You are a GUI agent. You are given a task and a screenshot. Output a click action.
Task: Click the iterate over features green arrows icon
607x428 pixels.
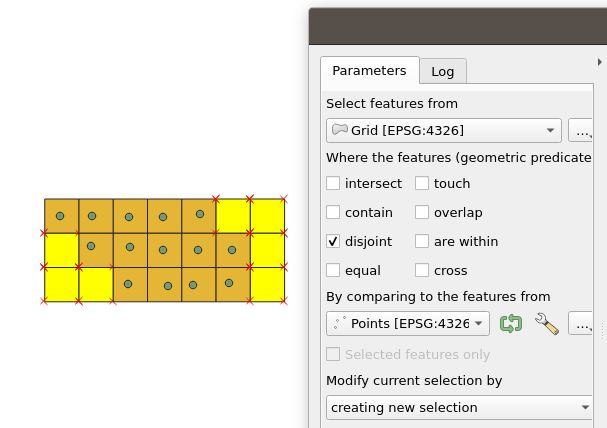pos(511,324)
